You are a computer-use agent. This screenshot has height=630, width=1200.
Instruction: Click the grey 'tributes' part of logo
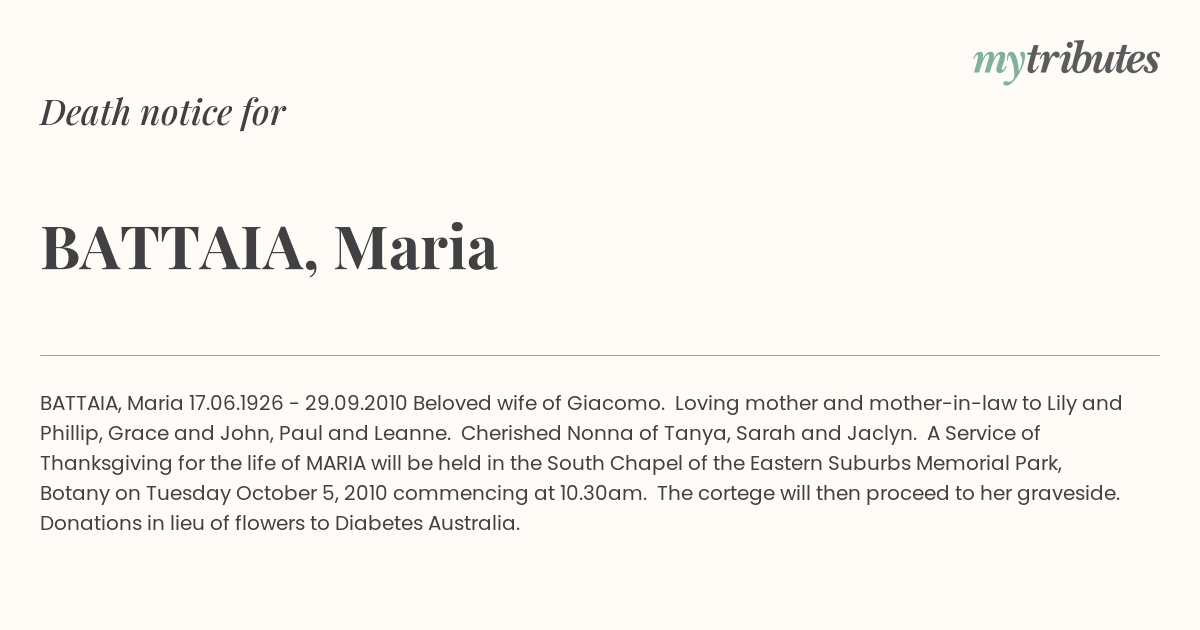[1092, 59]
